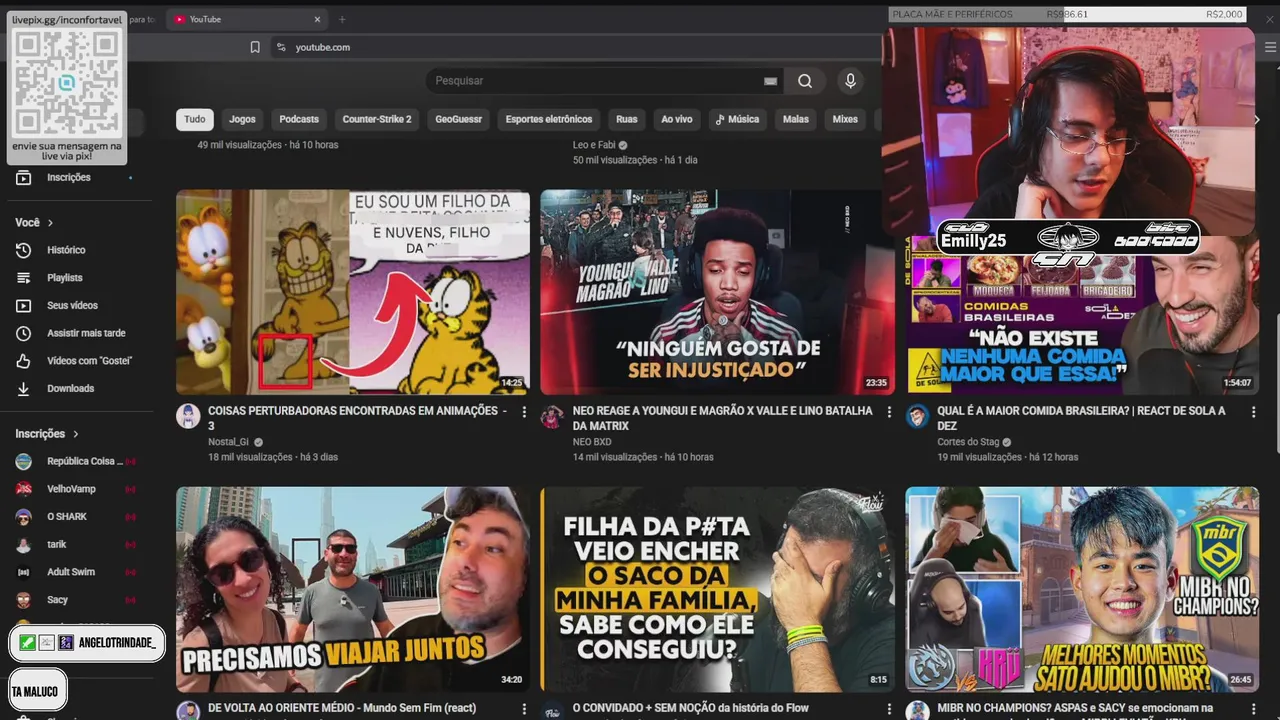The height and width of the screenshot is (720, 1280).
Task: Play the Ninguém Gosta de Ser Injustiçado thumbnail
Action: [717, 292]
